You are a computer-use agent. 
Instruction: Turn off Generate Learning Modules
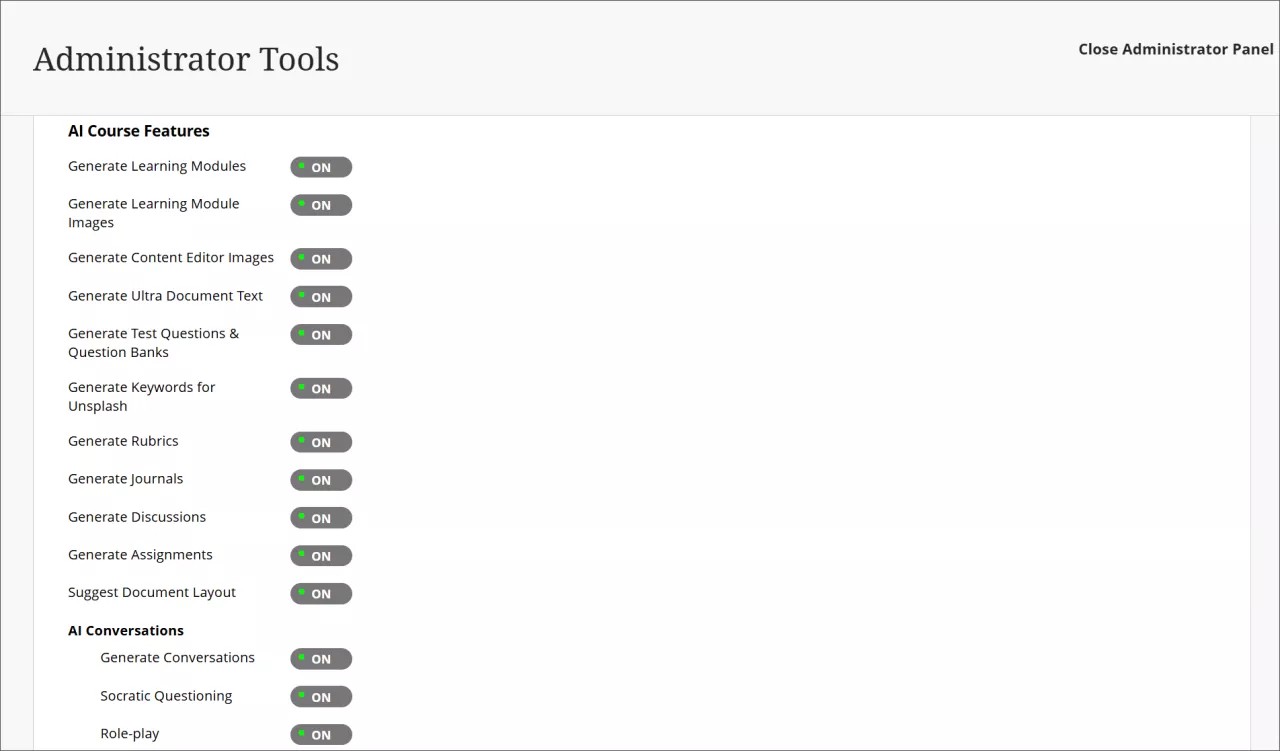tap(320, 167)
